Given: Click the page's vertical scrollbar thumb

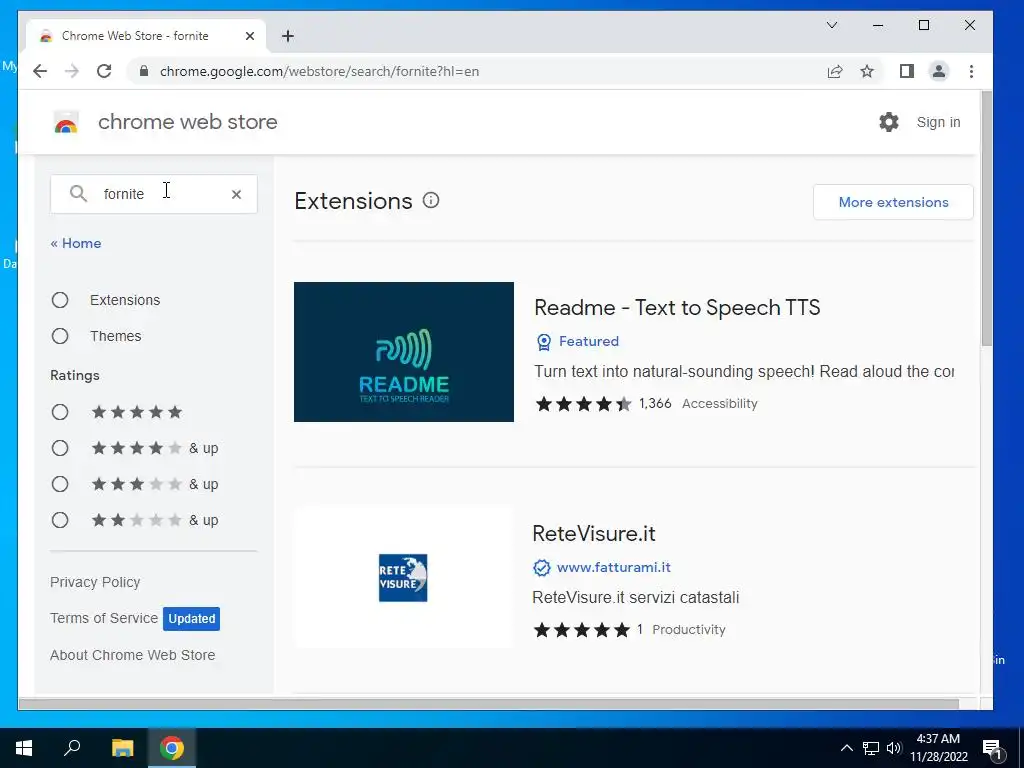Looking at the screenshot, I should click(986, 219).
